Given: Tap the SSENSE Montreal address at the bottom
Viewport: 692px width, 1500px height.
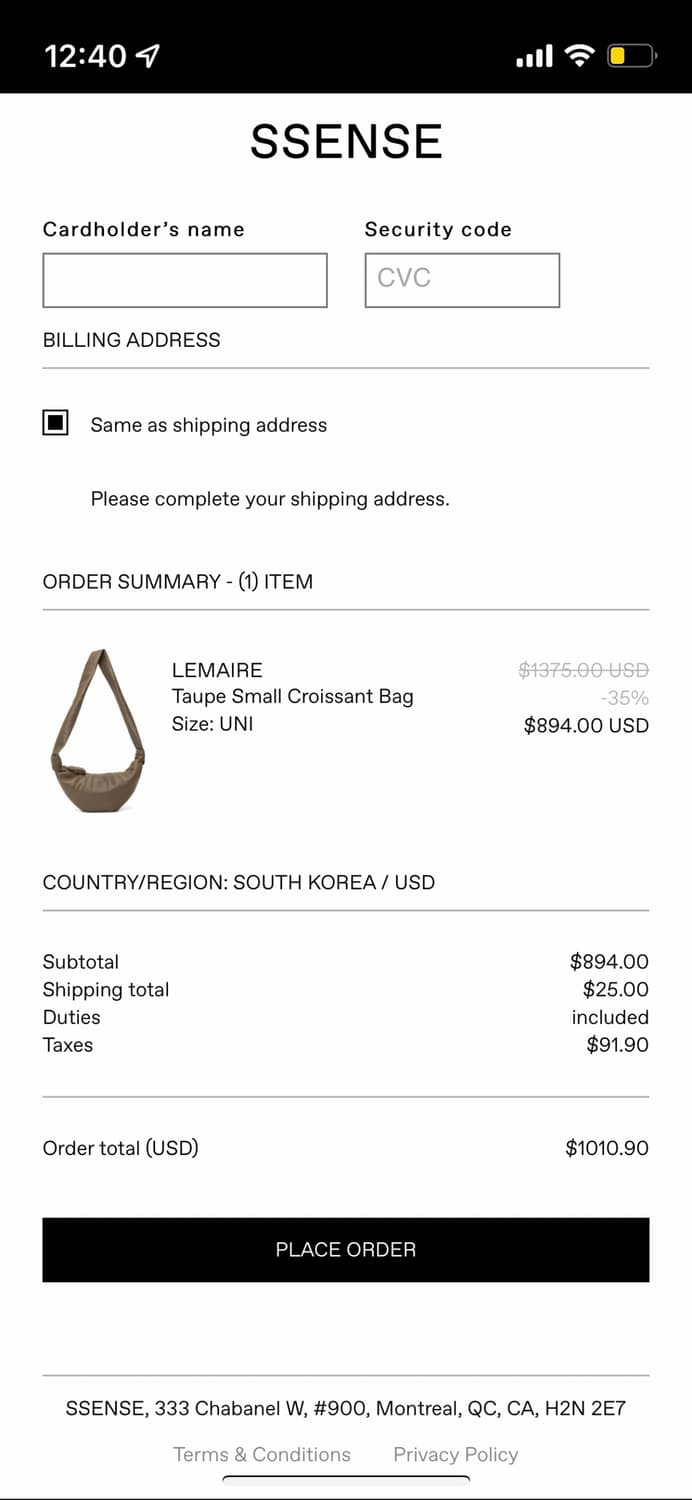Looking at the screenshot, I should 346,1407.
